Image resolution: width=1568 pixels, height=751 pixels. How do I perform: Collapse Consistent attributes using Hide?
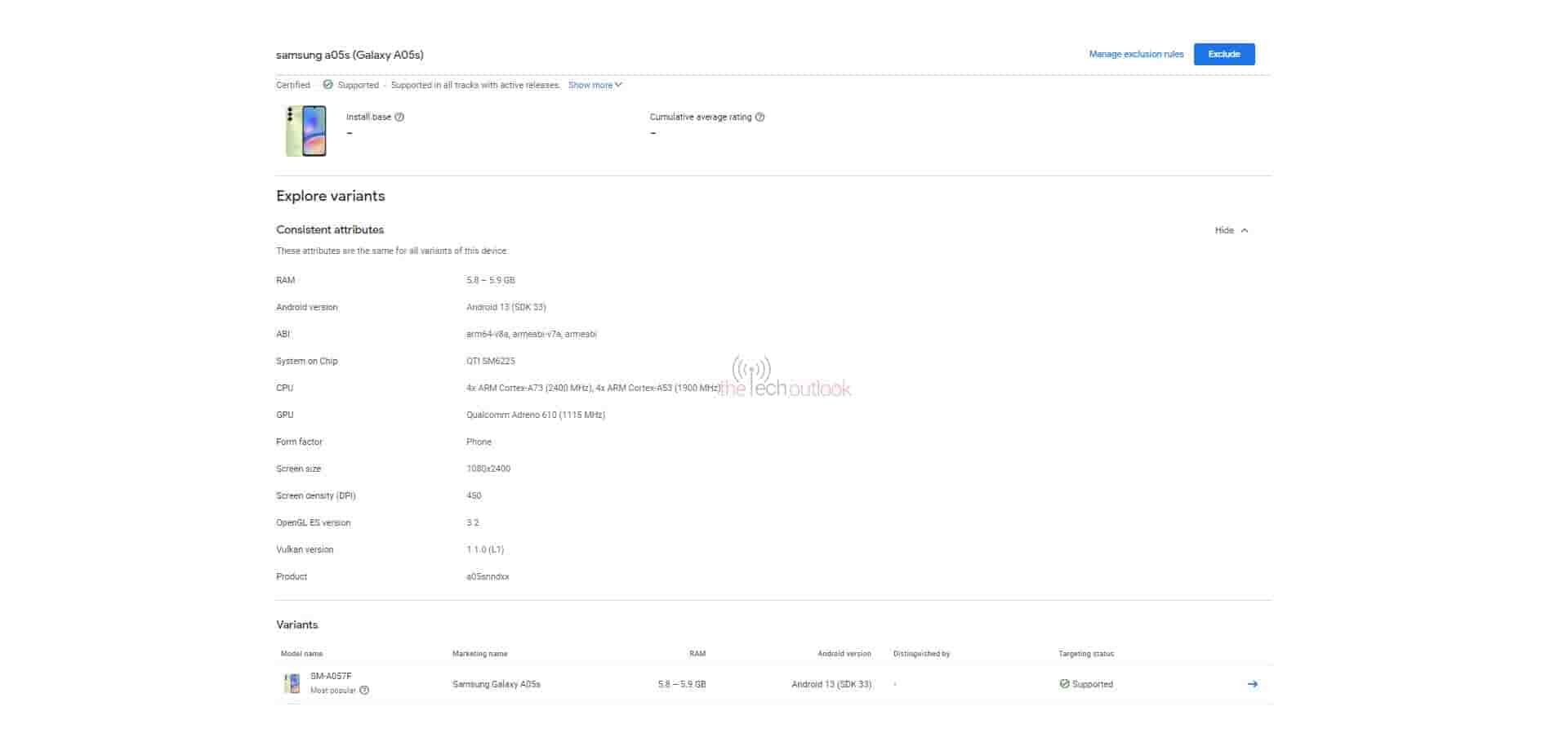point(1232,230)
